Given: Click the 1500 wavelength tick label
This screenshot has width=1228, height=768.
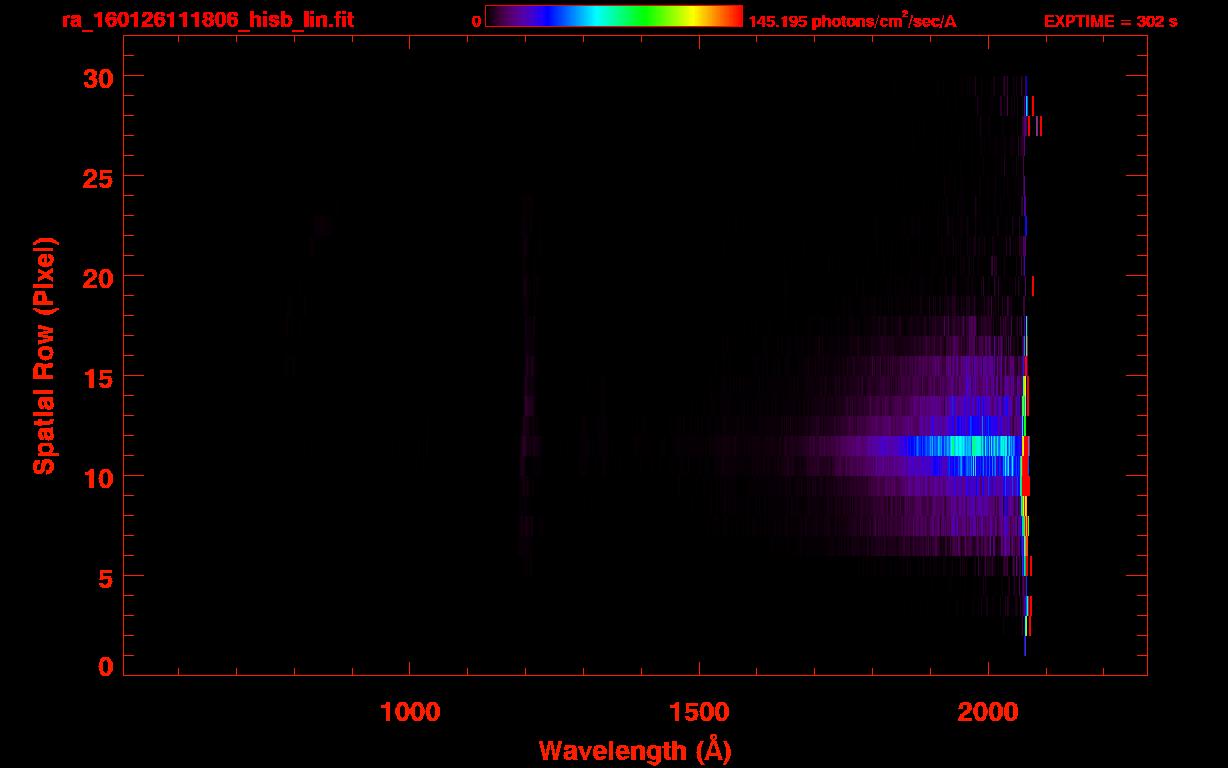Looking at the screenshot, I should pos(699,712).
